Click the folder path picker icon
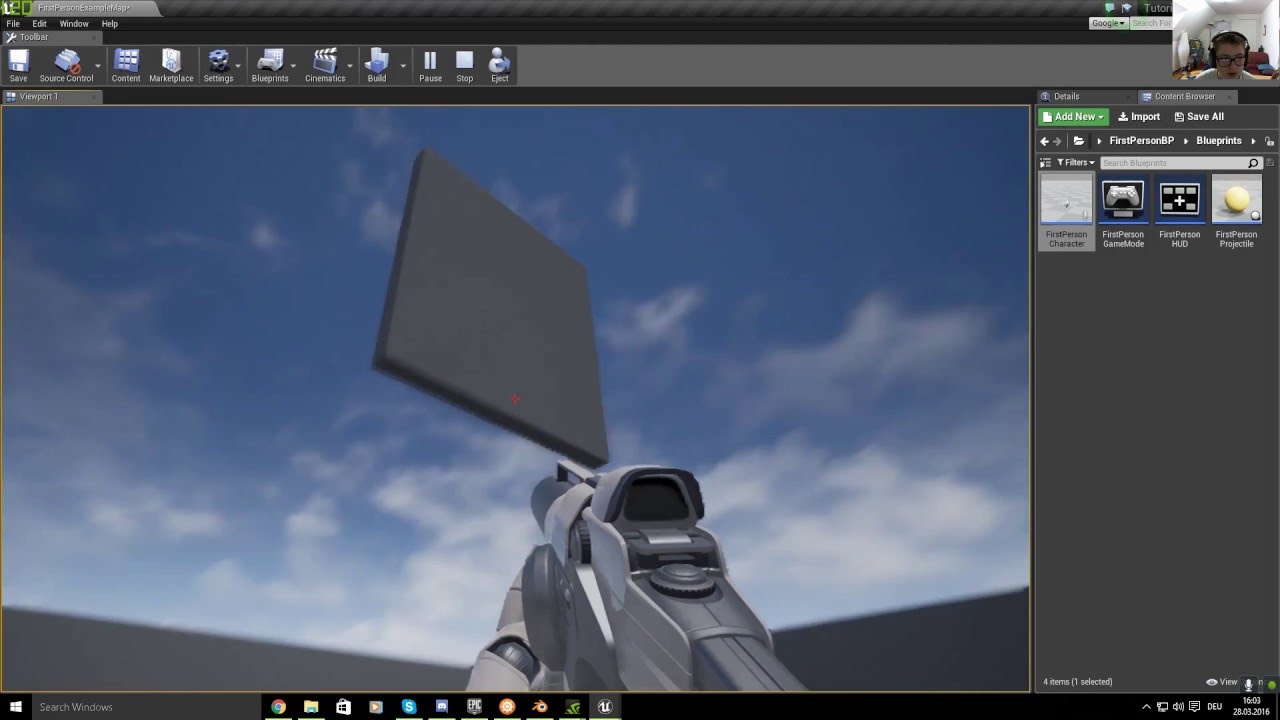Screen dimensions: 1280x720 1079,141
